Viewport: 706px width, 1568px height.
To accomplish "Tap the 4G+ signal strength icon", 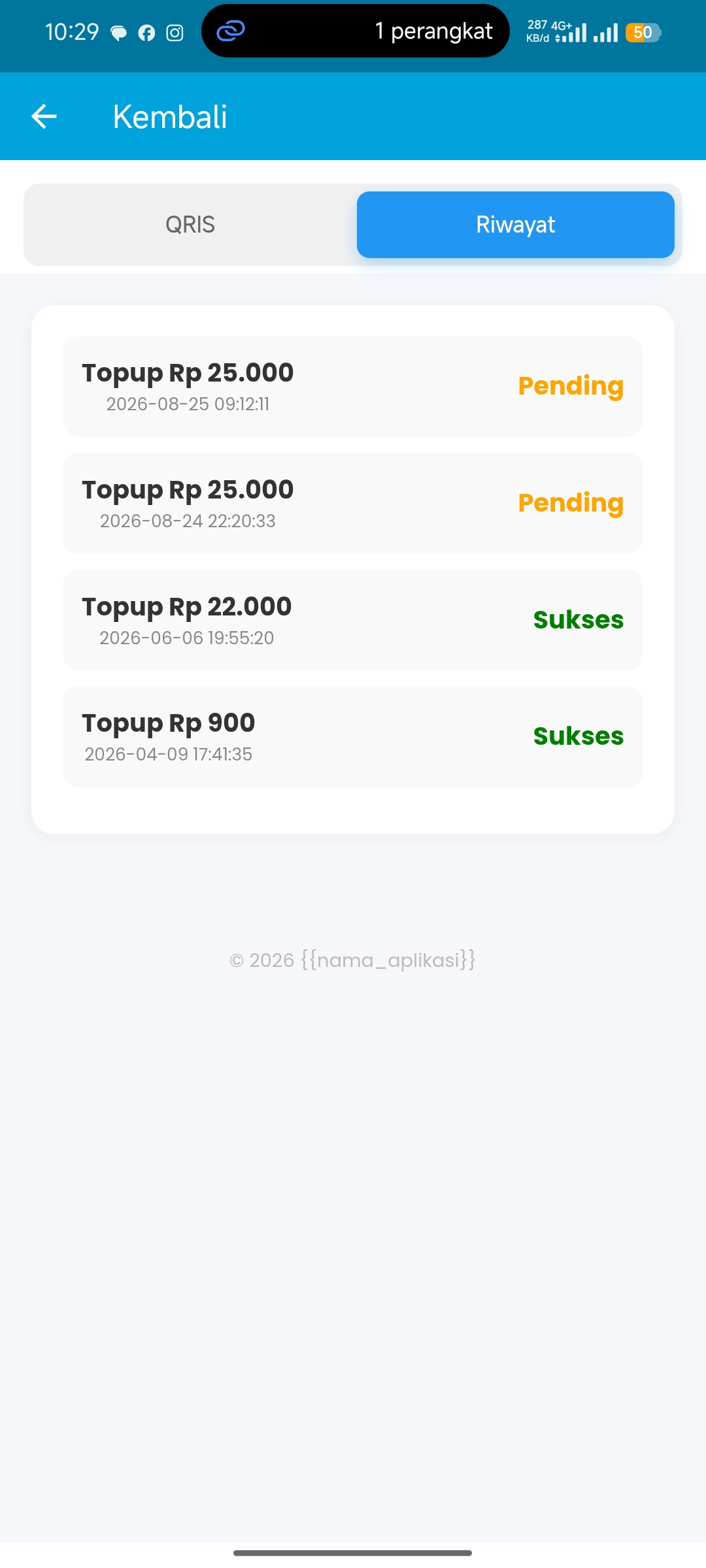I will (x=571, y=32).
